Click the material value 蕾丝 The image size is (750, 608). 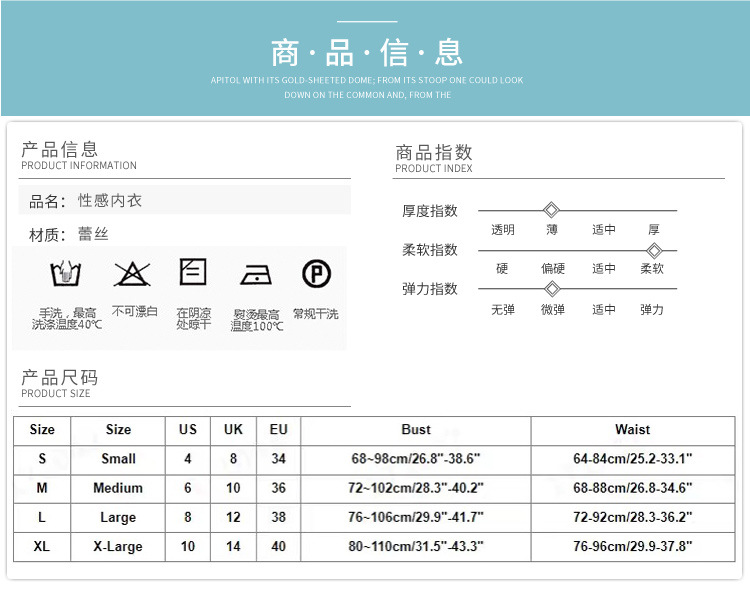click(94, 234)
